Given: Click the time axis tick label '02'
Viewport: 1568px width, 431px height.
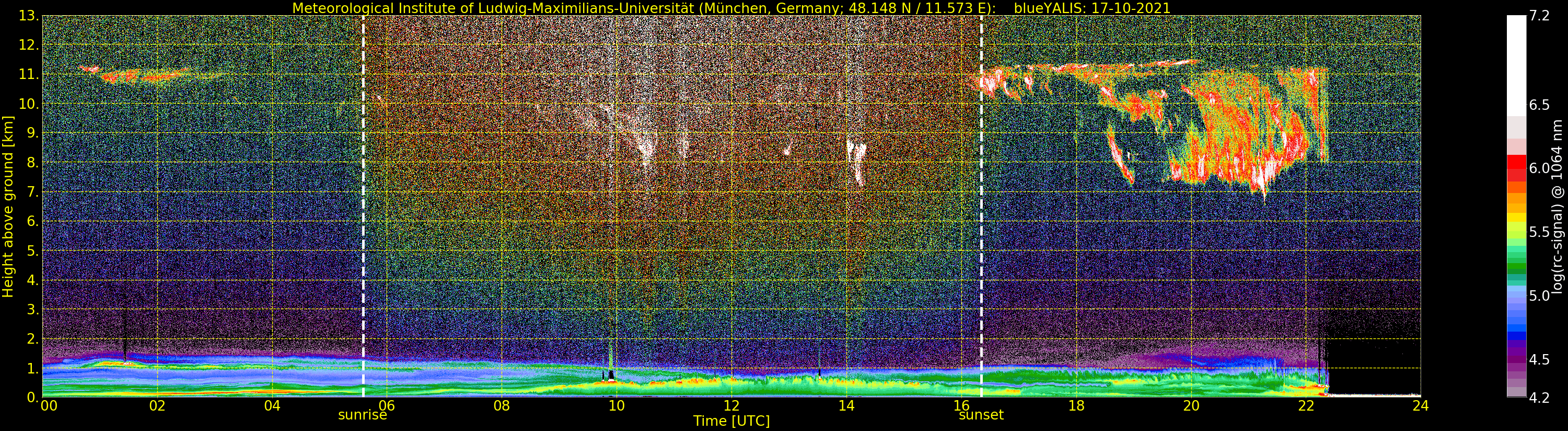Looking at the screenshot, I should click(157, 406).
